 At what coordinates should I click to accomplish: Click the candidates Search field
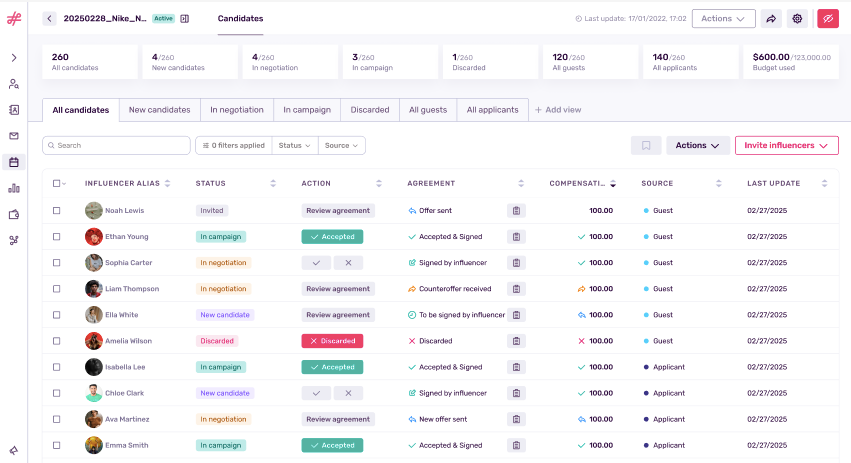point(116,145)
